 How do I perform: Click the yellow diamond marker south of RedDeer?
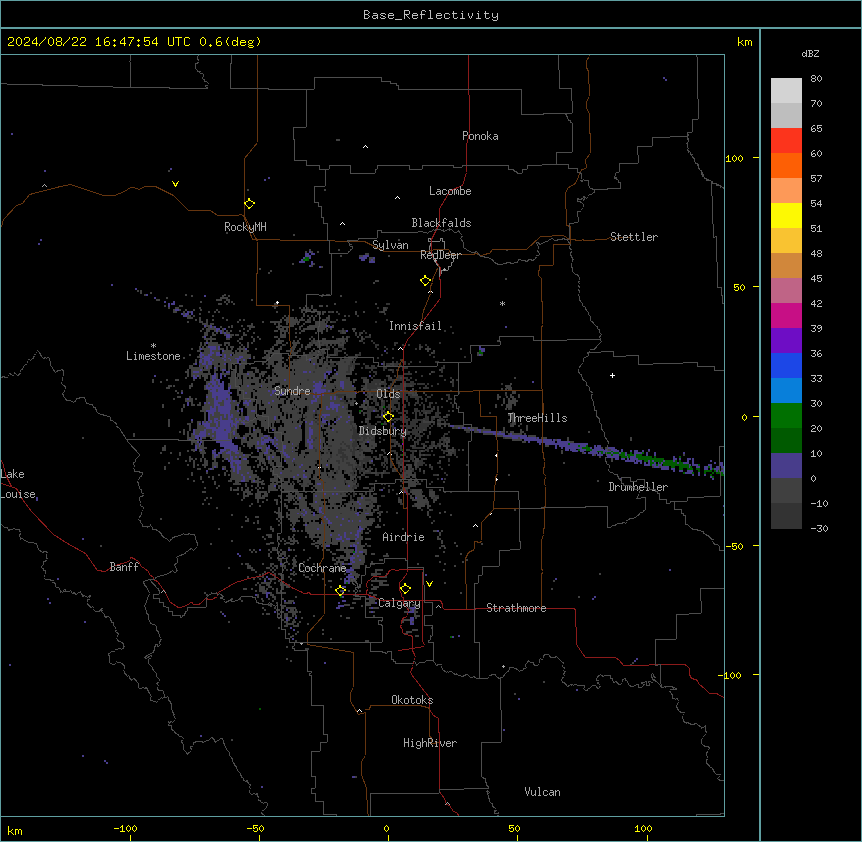tap(426, 281)
